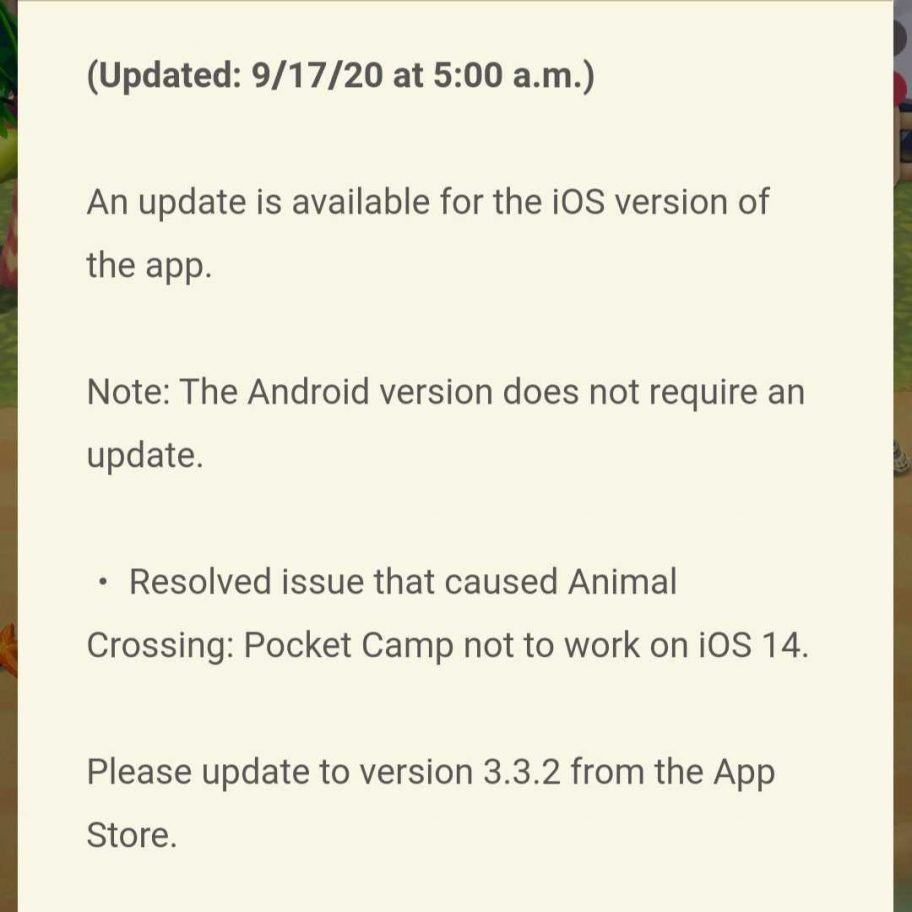Click the word 'Android' in the note
The image size is (912, 912).
(x=308, y=391)
